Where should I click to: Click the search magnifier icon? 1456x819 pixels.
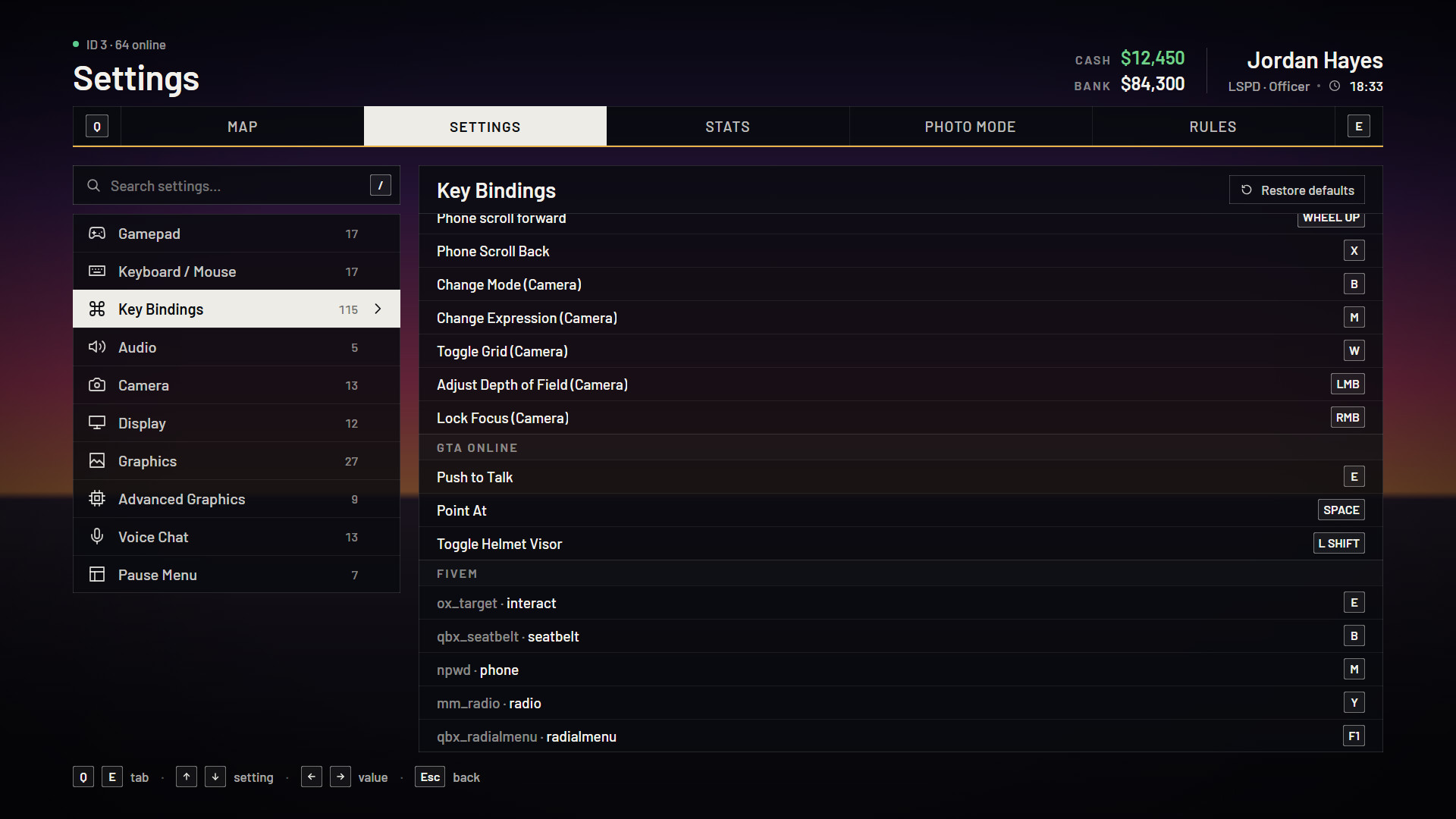click(x=93, y=186)
